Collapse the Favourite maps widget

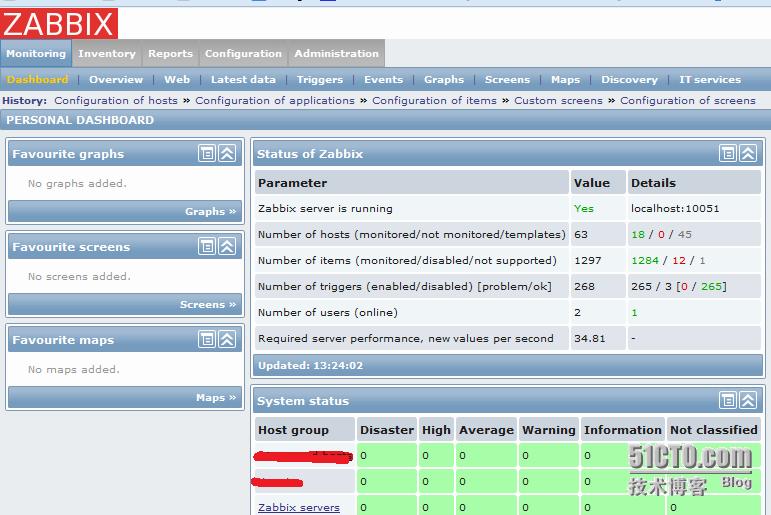point(227,339)
